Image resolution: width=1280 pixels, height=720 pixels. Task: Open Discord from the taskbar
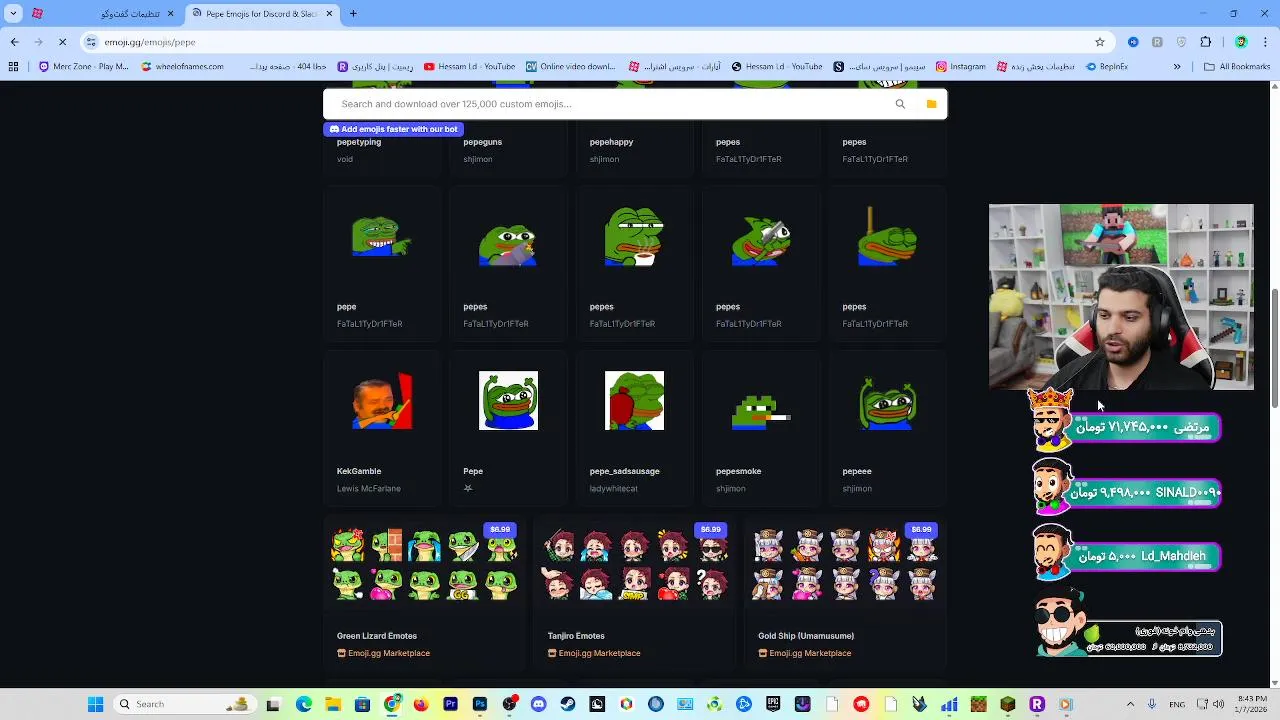[x=538, y=704]
